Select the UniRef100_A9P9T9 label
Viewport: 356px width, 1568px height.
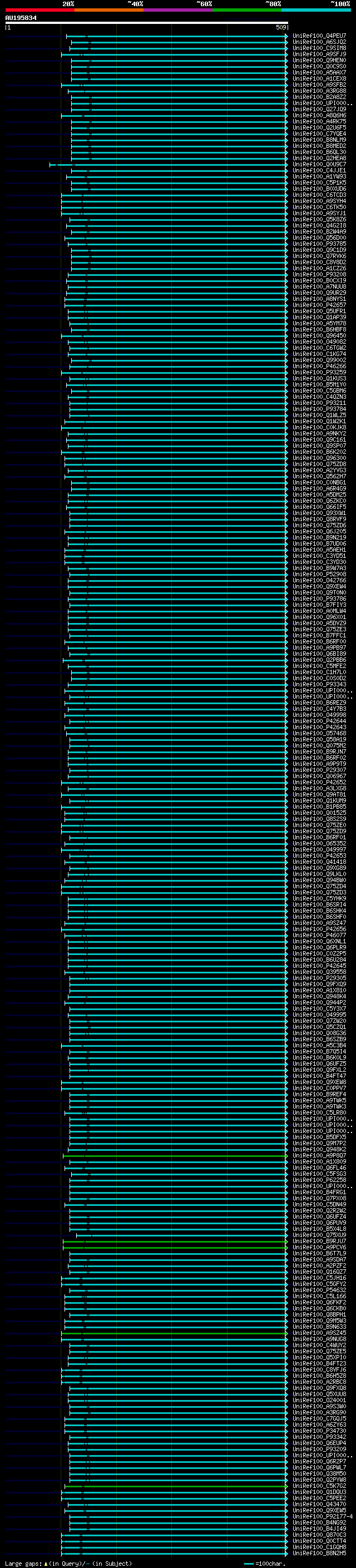319,764
